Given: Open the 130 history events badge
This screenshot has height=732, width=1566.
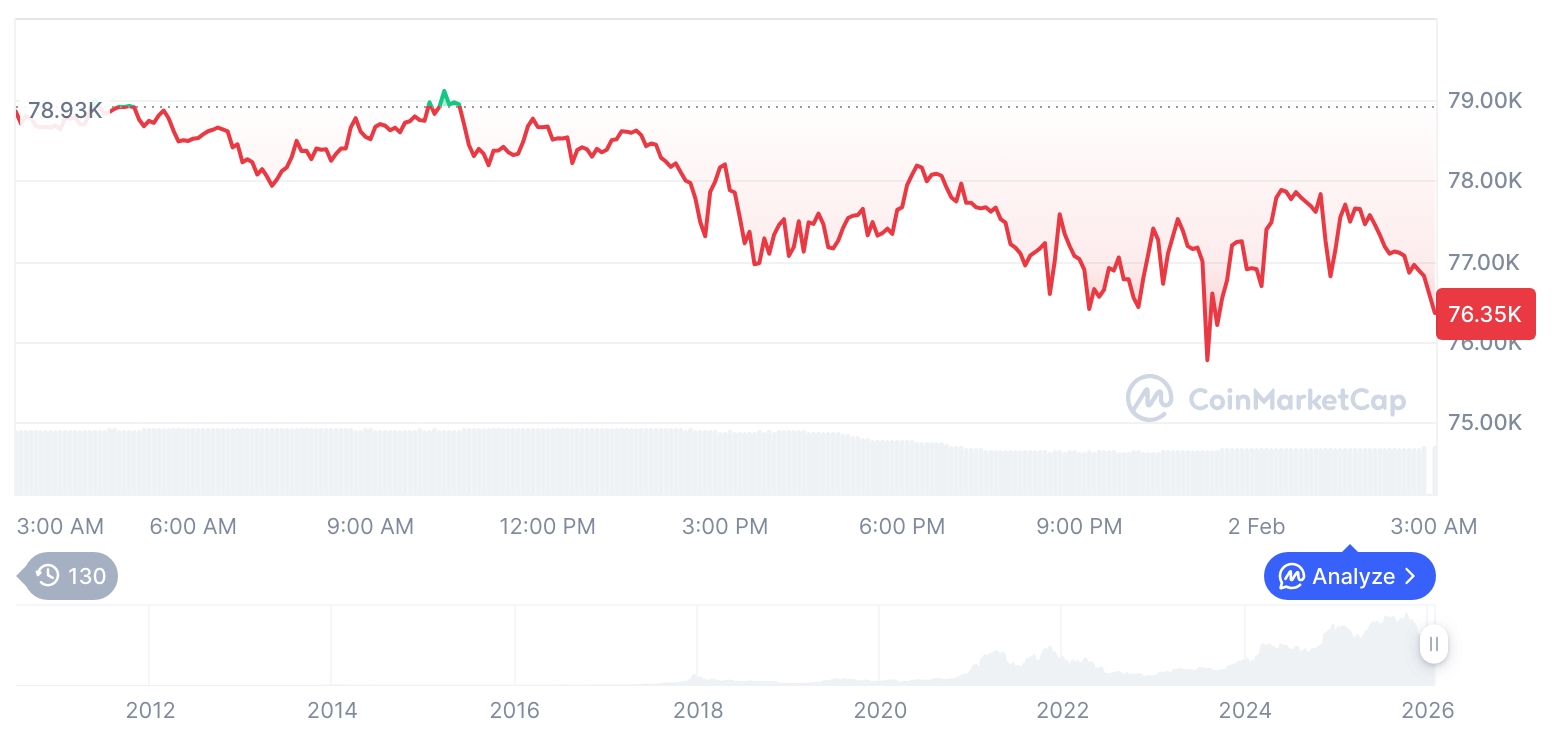Looking at the screenshot, I should (x=69, y=576).
